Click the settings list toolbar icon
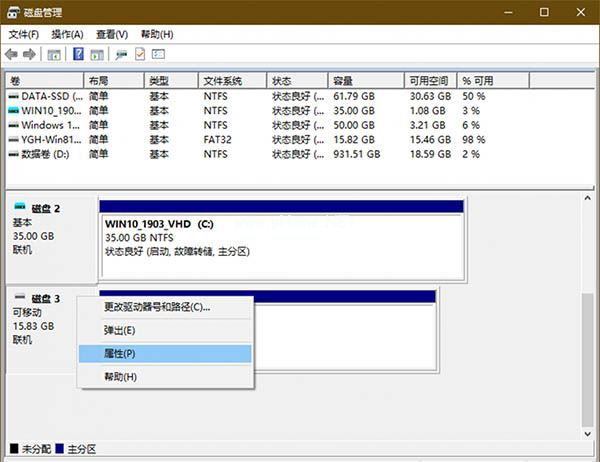The image size is (600, 462). click(158, 54)
